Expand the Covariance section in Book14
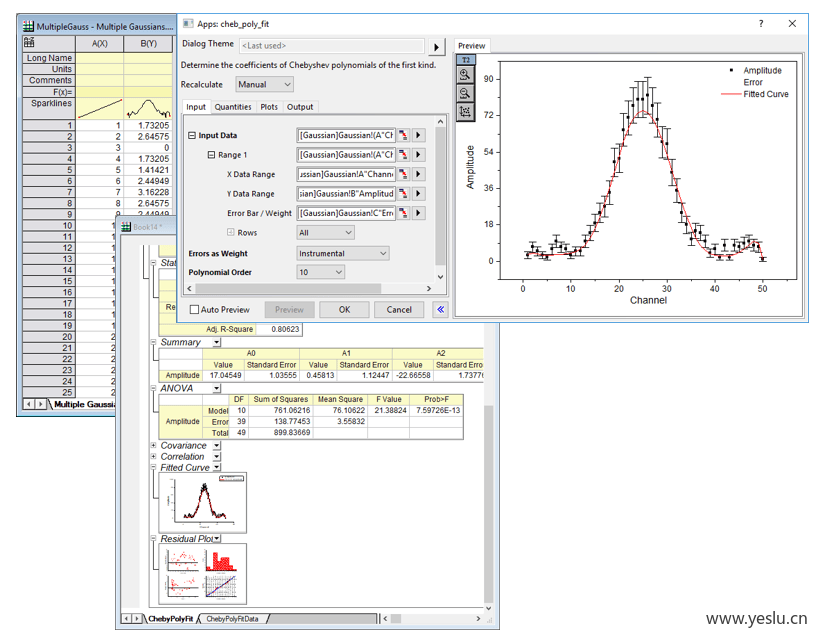This screenshot has width=819, height=638. coord(154,446)
